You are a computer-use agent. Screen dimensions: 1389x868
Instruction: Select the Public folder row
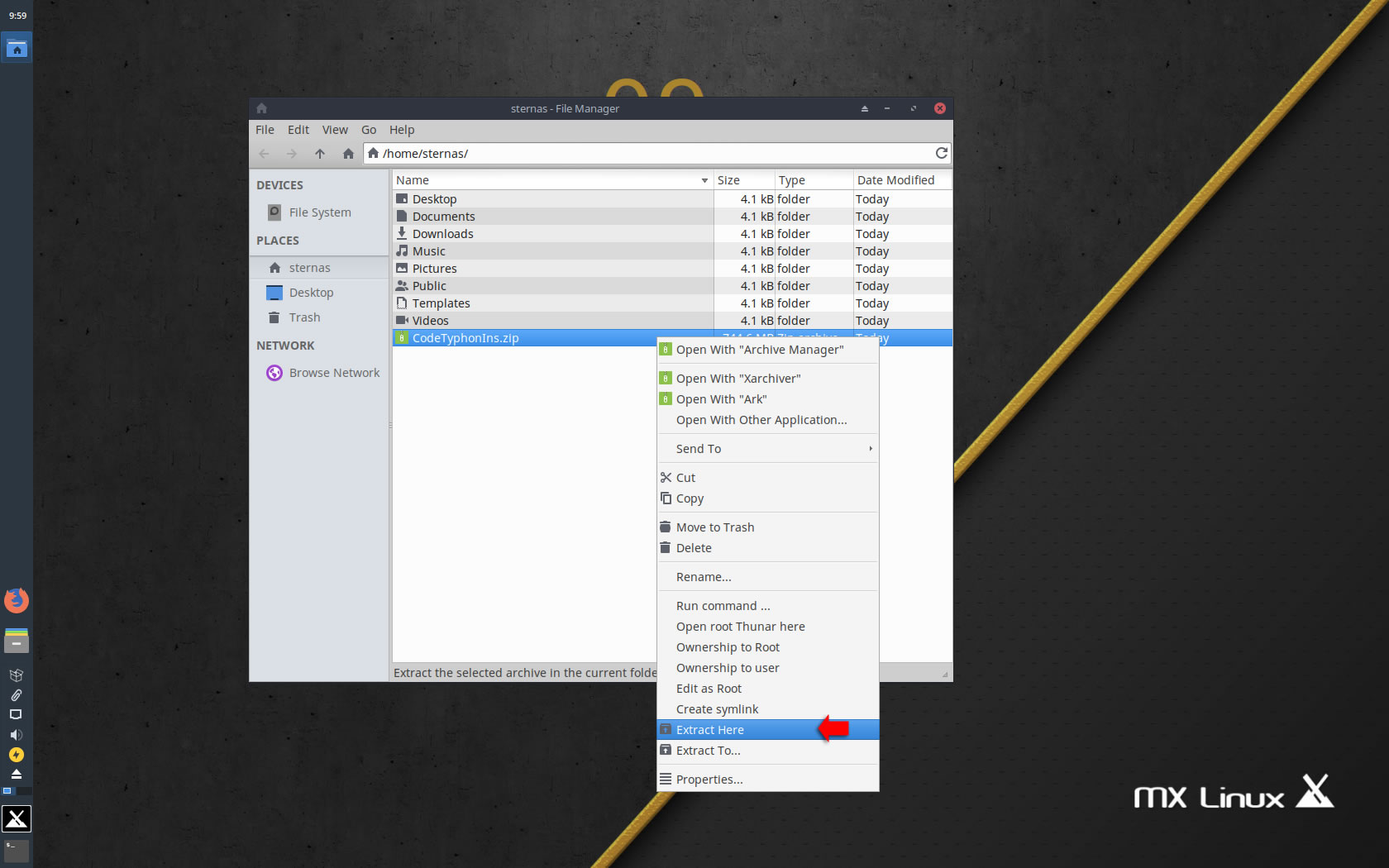coord(672,286)
